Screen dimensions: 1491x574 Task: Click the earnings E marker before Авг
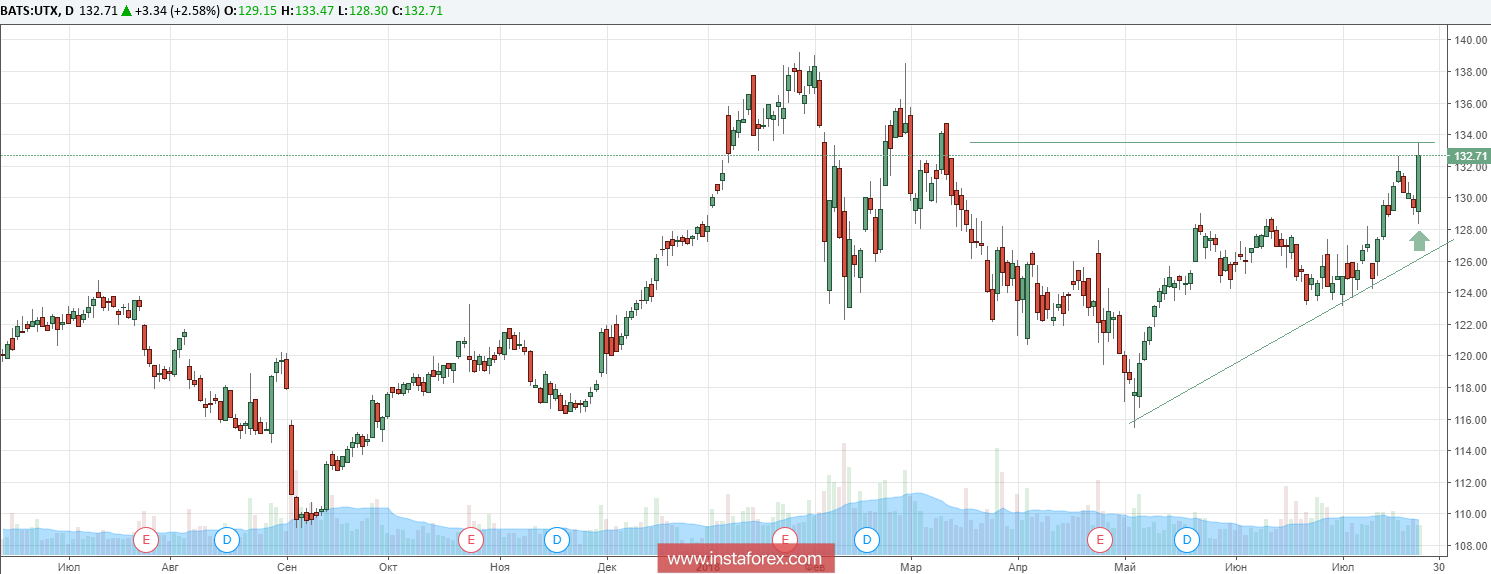(146, 540)
